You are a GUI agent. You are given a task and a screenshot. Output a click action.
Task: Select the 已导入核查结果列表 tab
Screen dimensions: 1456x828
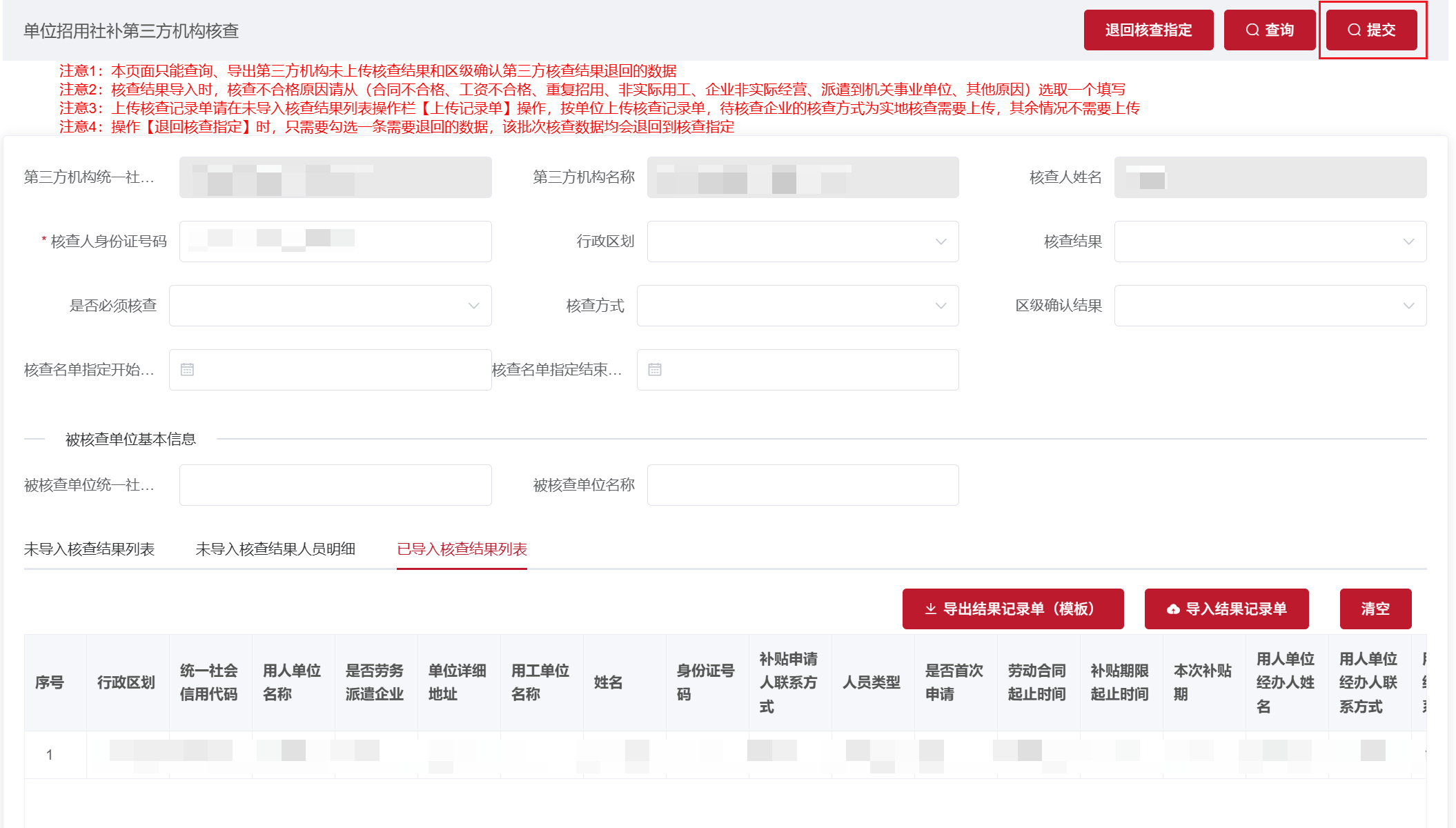coord(462,549)
